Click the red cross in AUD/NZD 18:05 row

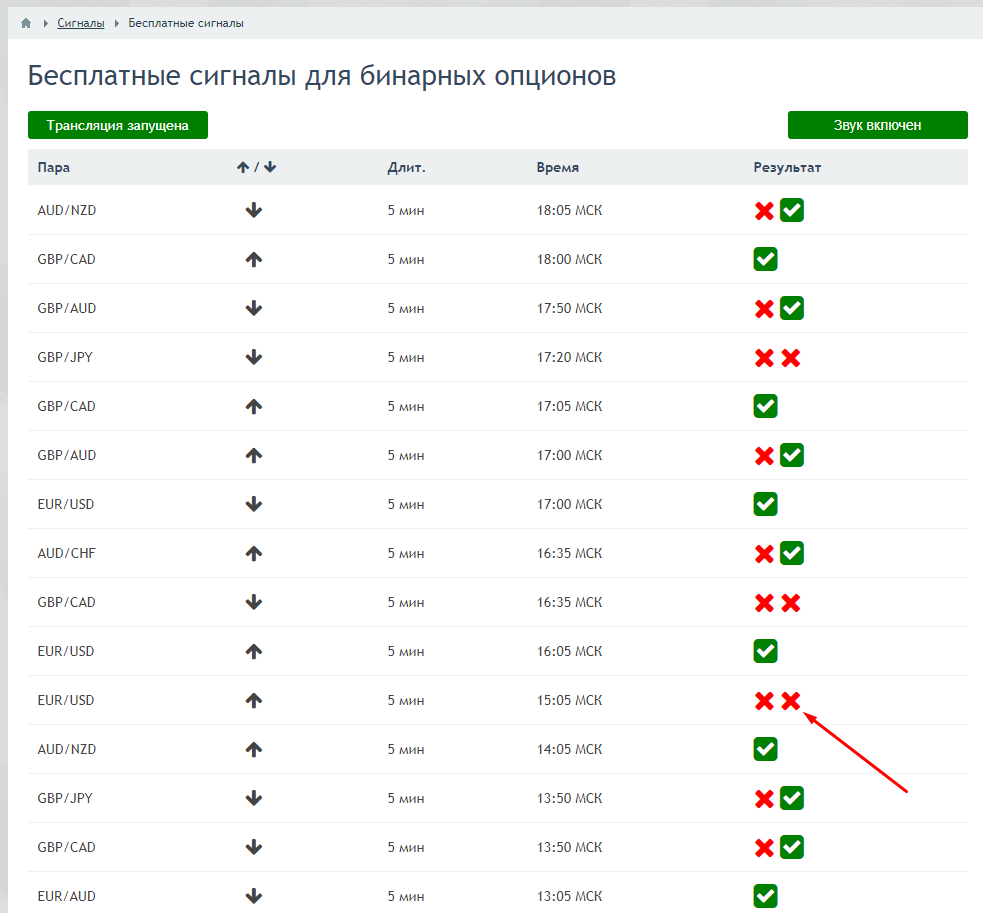pyautogui.click(x=764, y=211)
